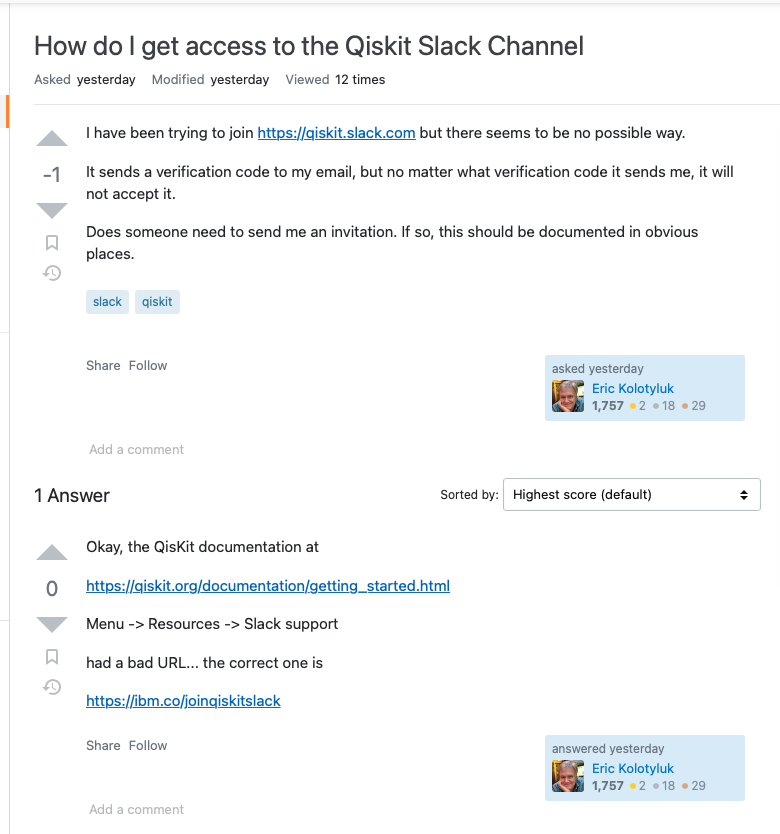Screen dimensions: 780x834
Task: Select the slack tag
Action: [107, 301]
